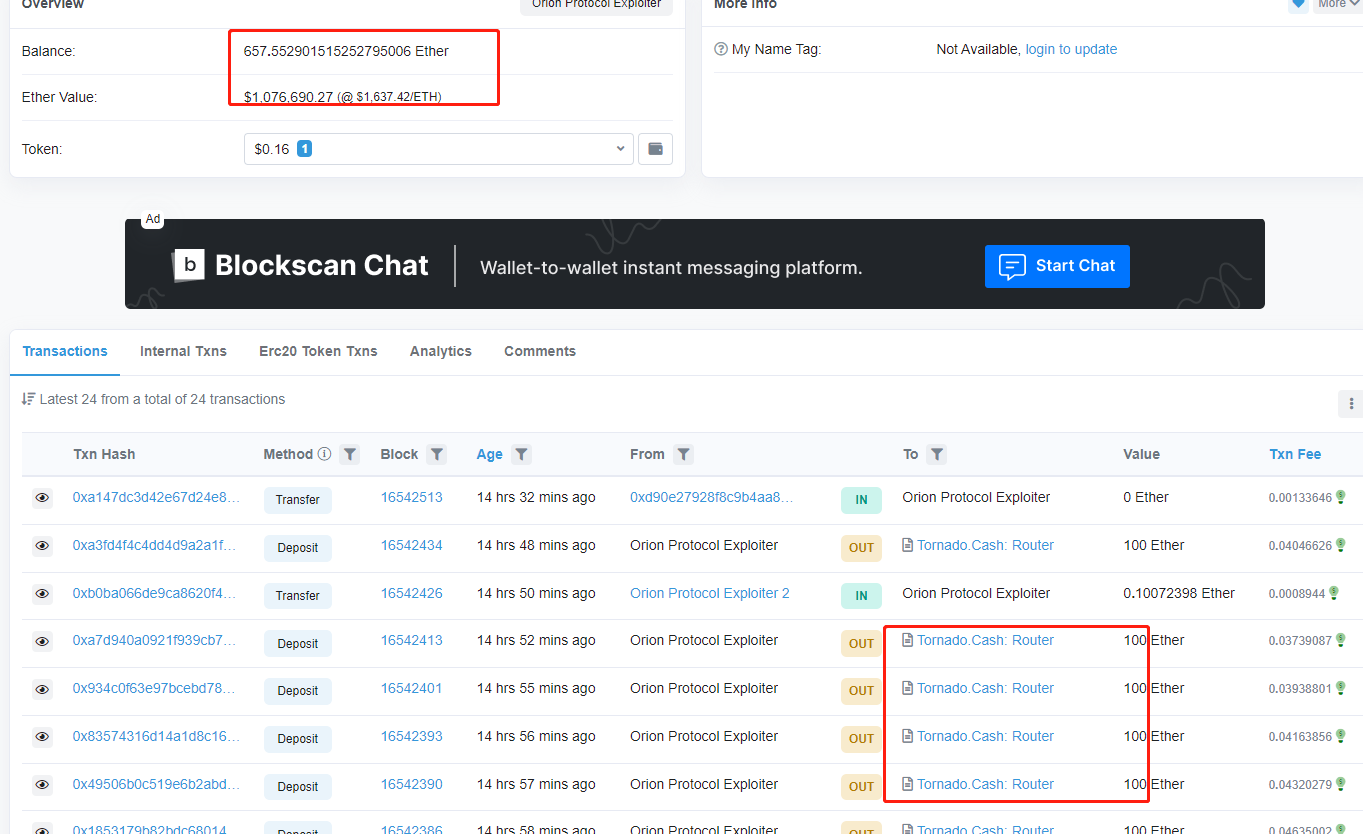Open Tornado.Cash: Router link in block 16542393 row
Viewport: 1363px width, 834px height.
985,736
